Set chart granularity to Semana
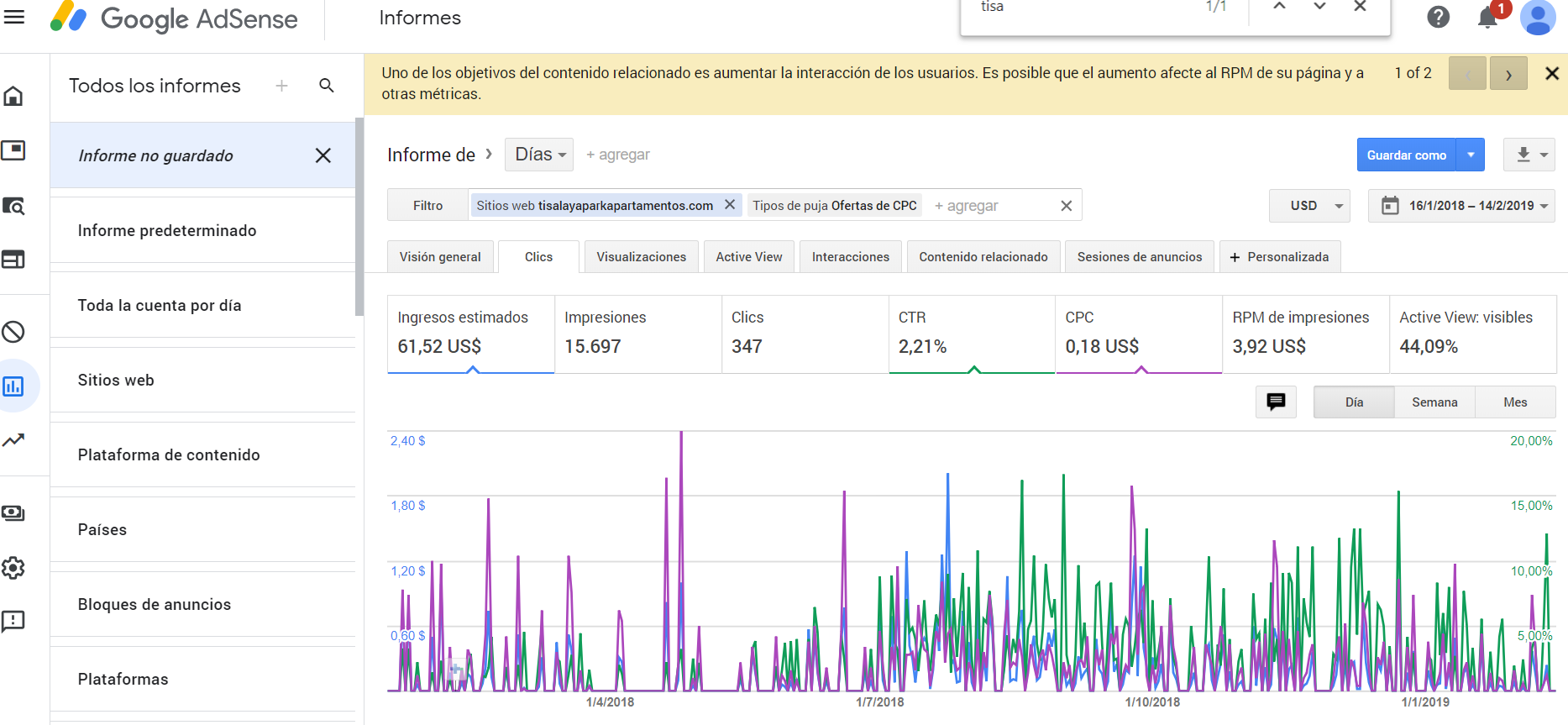 pos(1434,402)
